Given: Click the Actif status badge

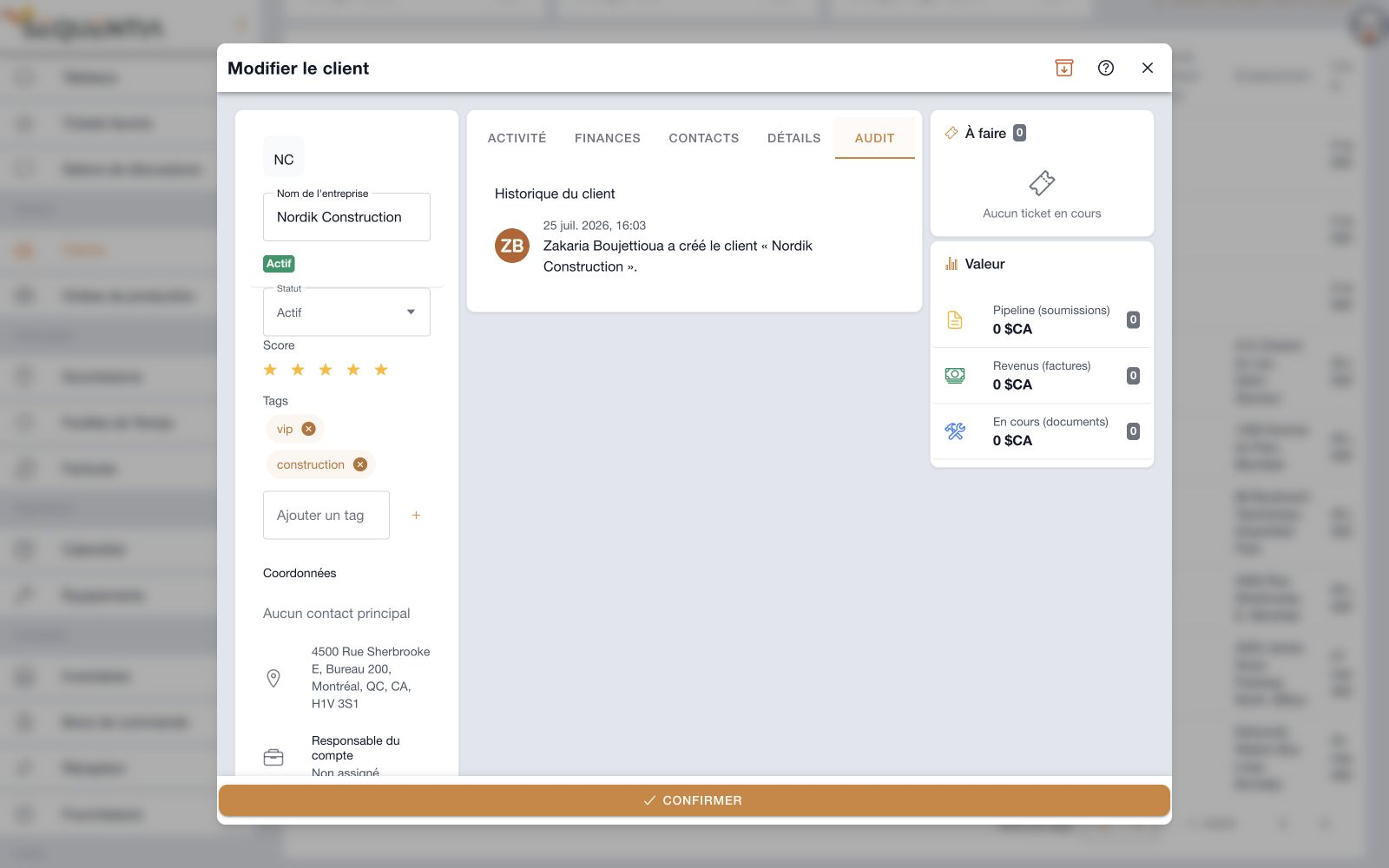Looking at the screenshot, I should pyautogui.click(x=279, y=264).
